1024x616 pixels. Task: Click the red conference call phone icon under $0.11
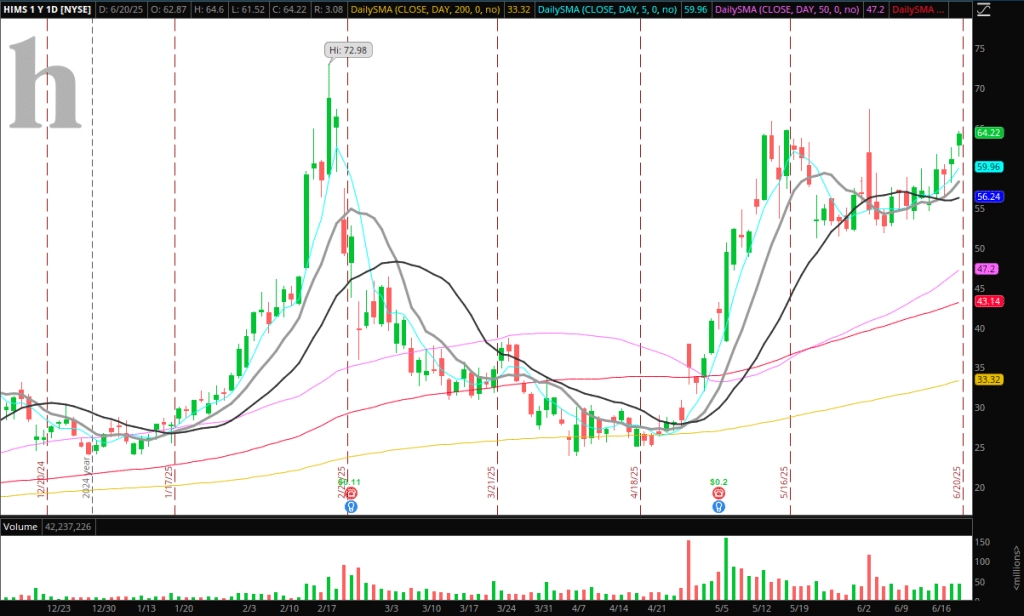tap(351, 493)
